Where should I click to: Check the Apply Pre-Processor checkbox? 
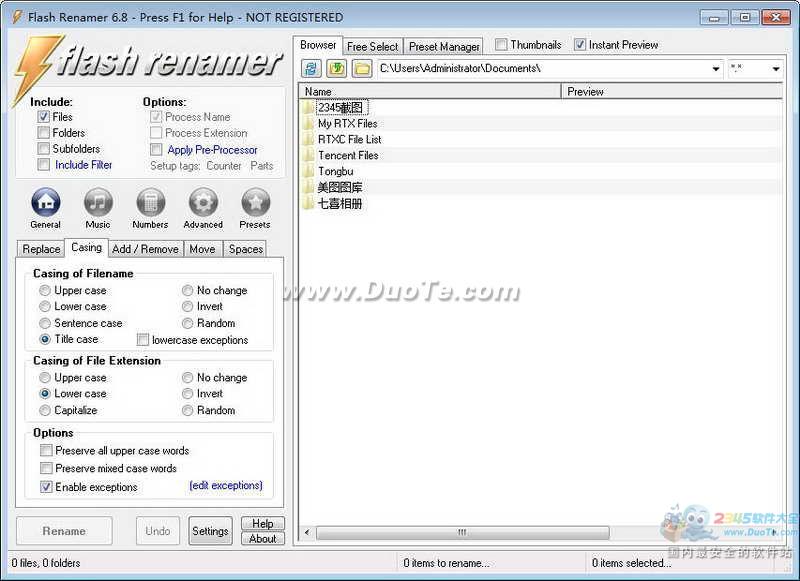click(x=156, y=149)
